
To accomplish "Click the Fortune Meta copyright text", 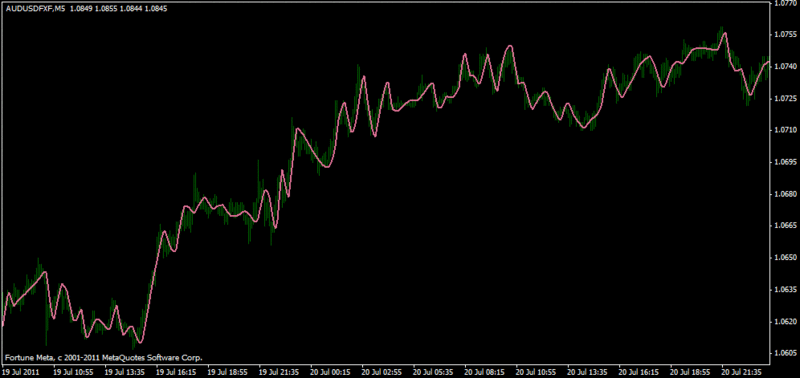I will [x=104, y=358].
